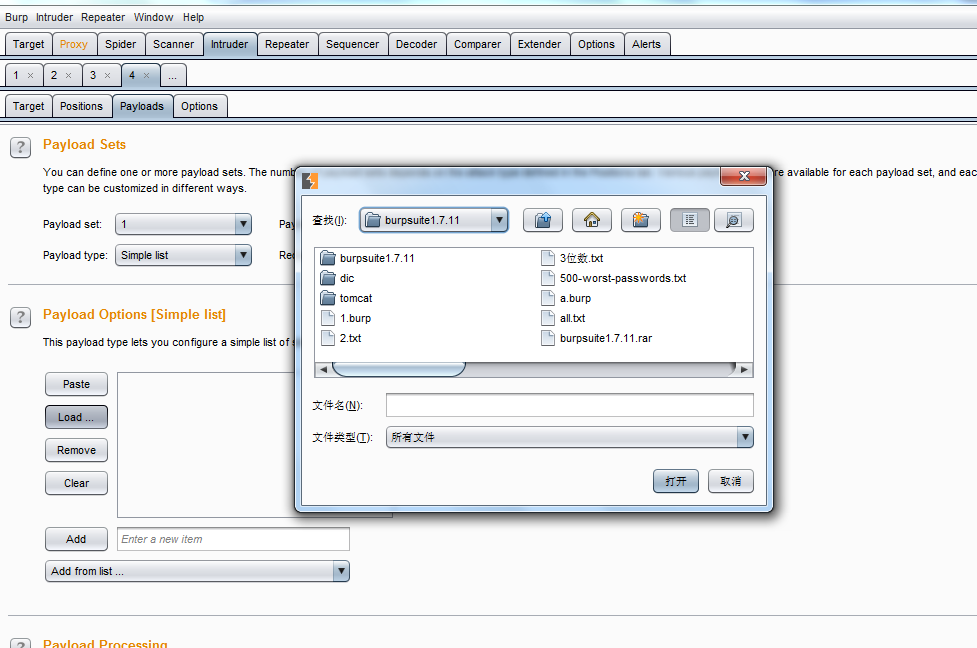This screenshot has width=977, height=648.
Task: Open the burpsuite1.7.11 folder item
Action: click(x=368, y=258)
